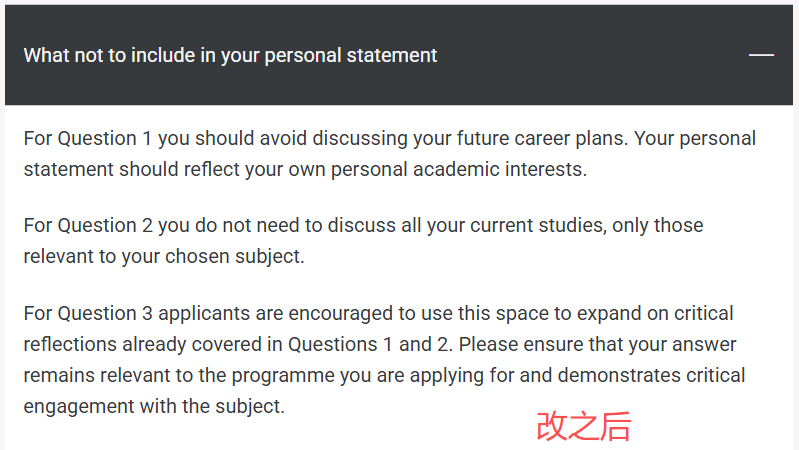Click the paragraph starting "For Question 1"
The height and width of the screenshot is (450, 799).
pyautogui.click(x=389, y=153)
